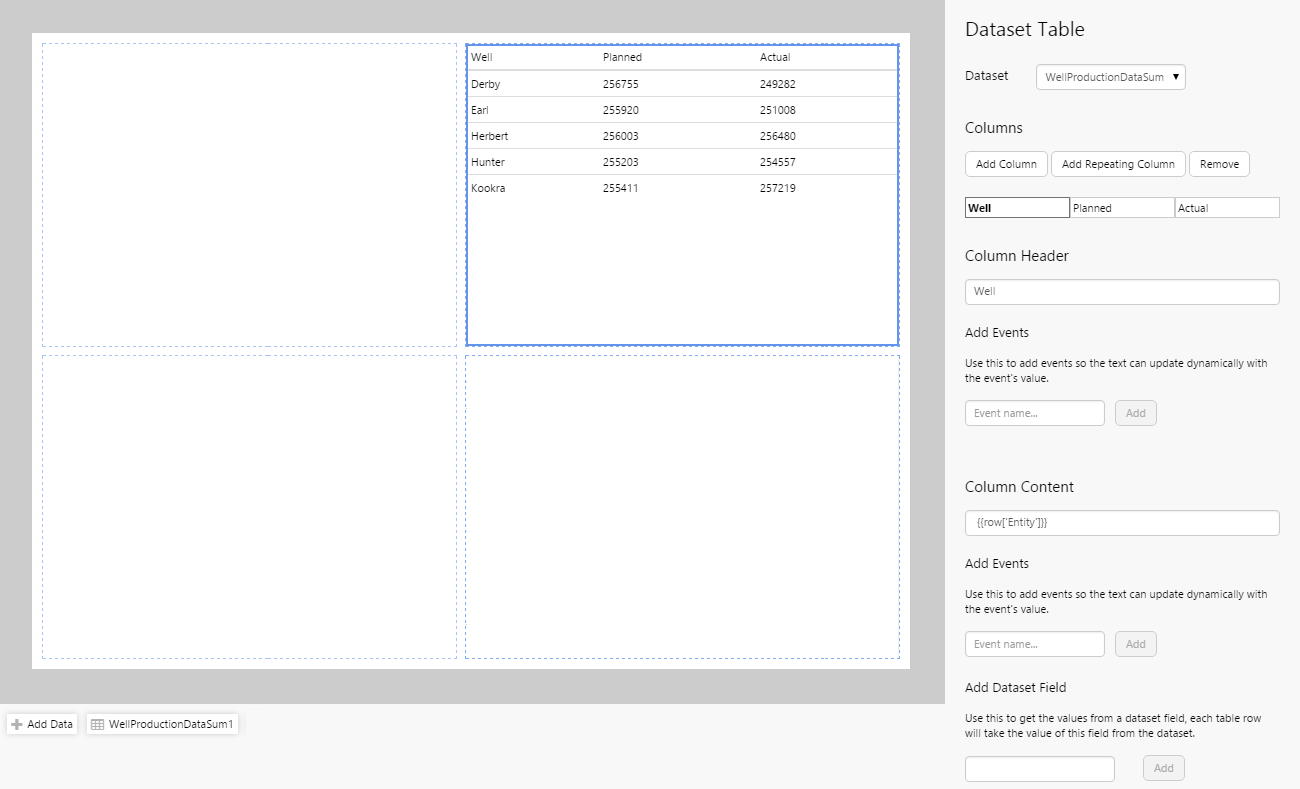Select the empty bottom-right layout cell

(682, 507)
